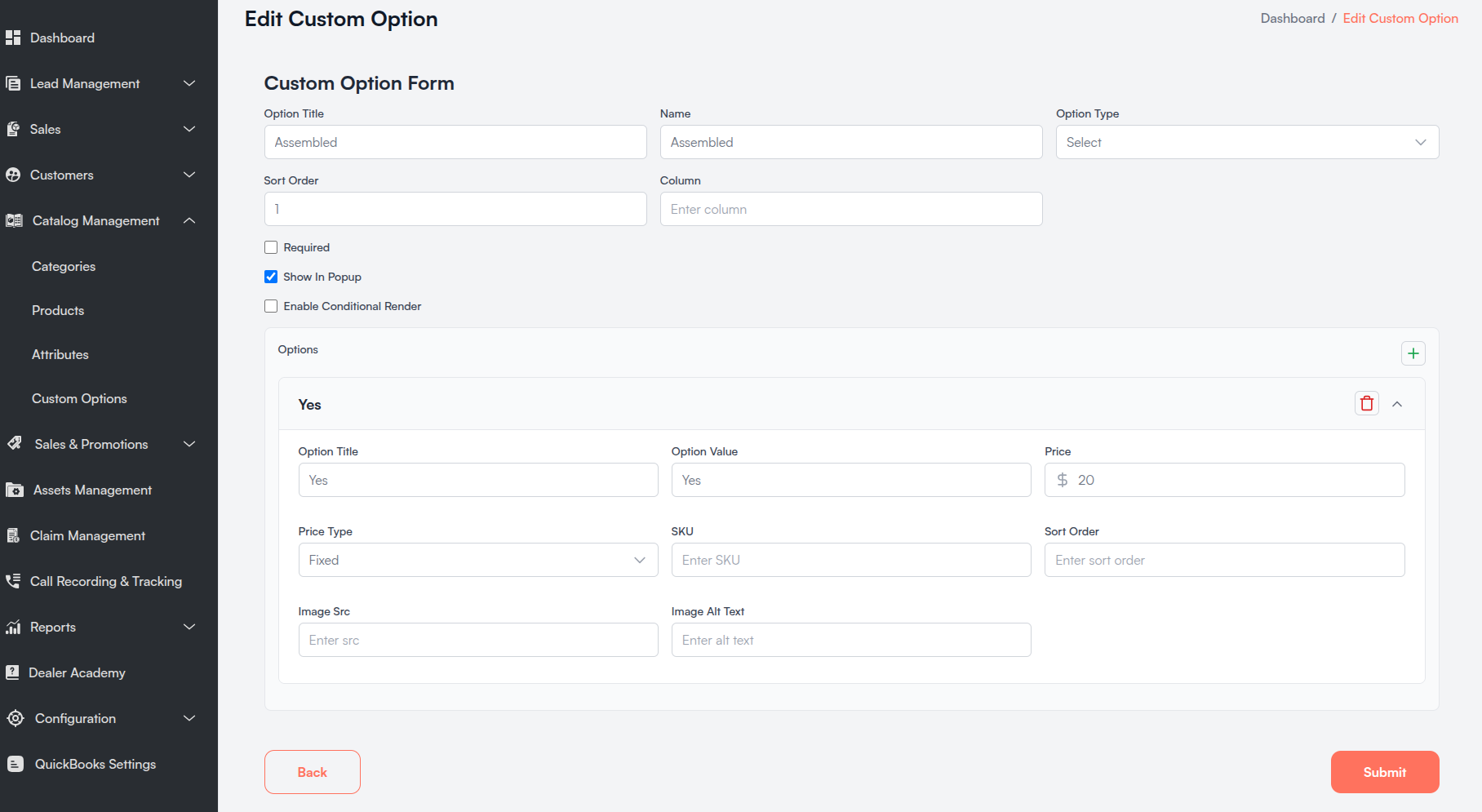Collapse the Yes option panel chevron

[x=1397, y=404]
